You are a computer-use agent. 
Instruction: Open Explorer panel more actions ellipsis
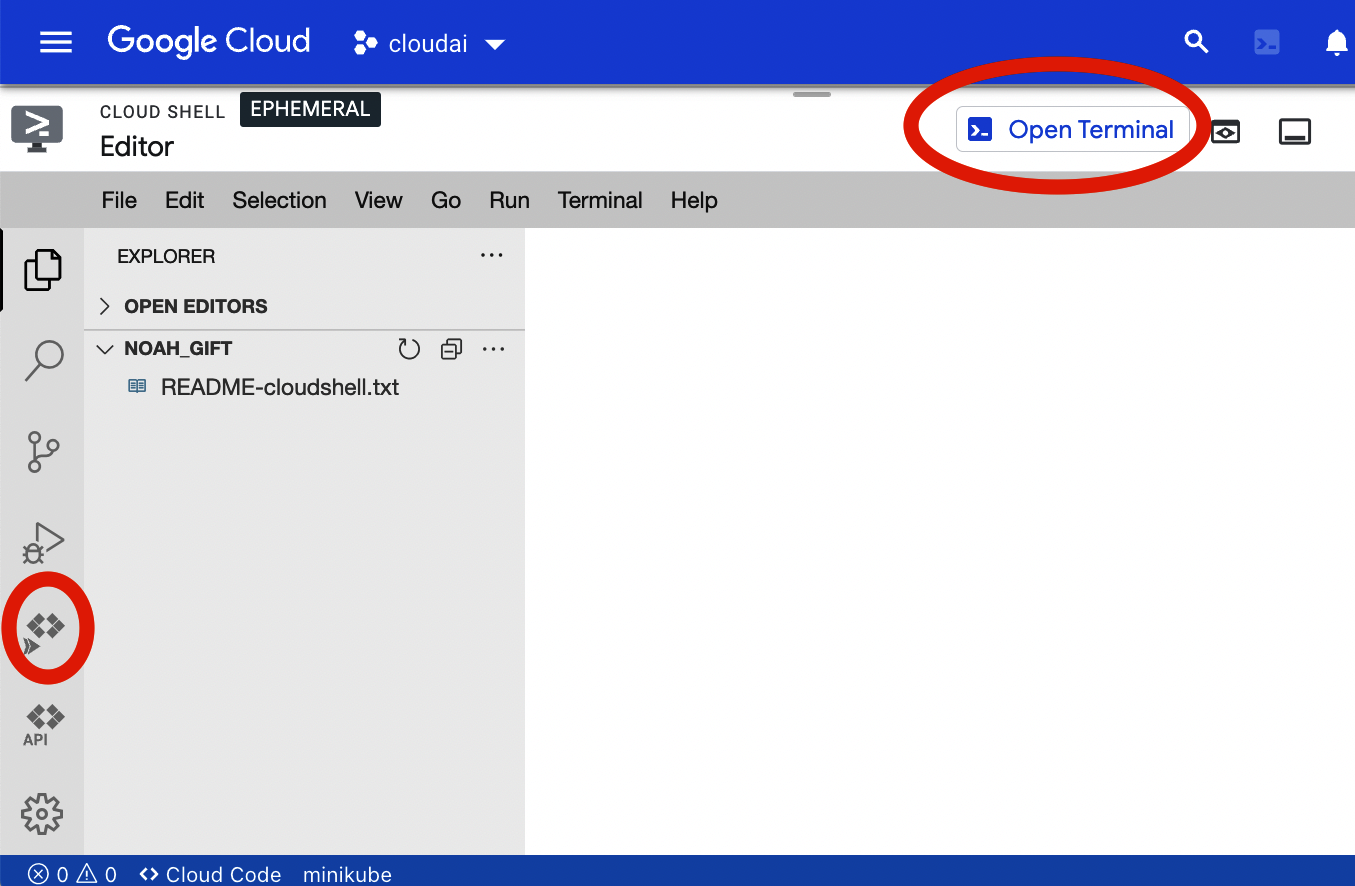pos(492,256)
